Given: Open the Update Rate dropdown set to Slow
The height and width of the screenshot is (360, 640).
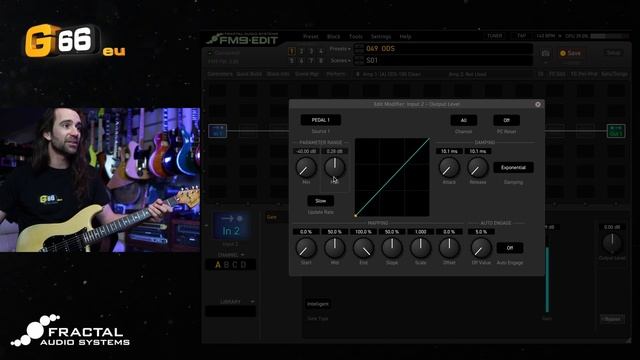Looking at the screenshot, I should (320, 201).
